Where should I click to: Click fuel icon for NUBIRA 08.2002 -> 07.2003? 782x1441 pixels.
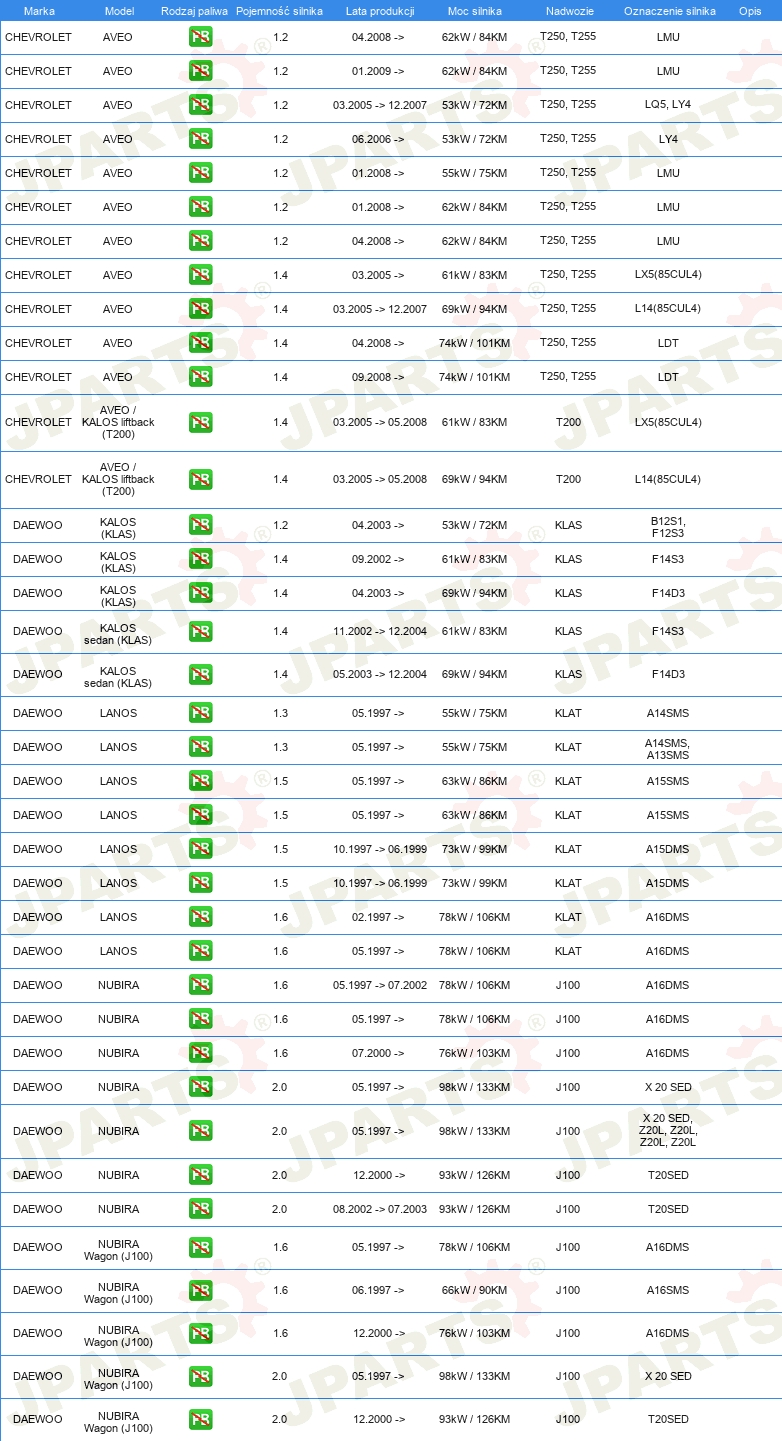point(200,1209)
